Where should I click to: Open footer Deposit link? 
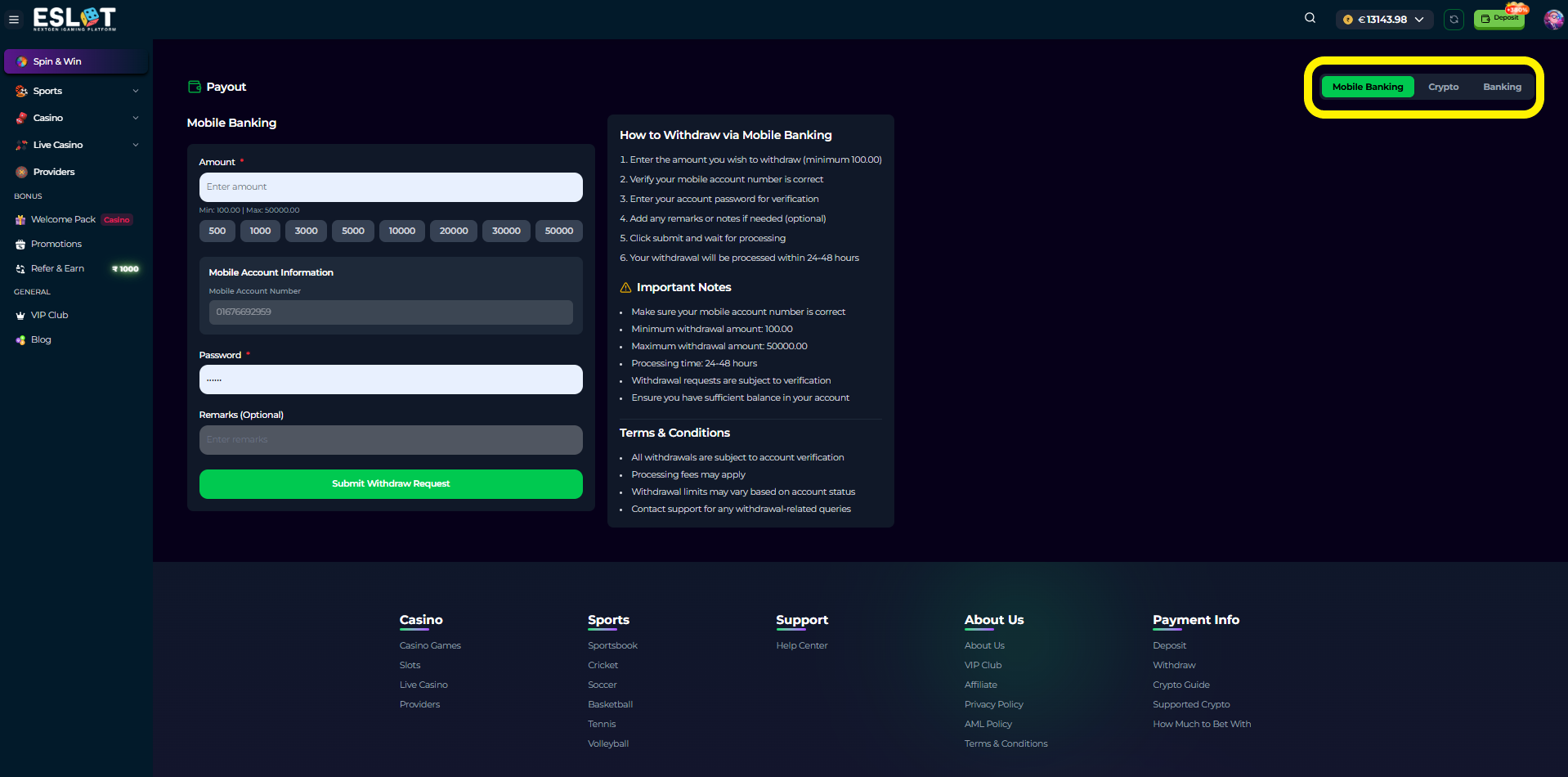click(x=1169, y=645)
